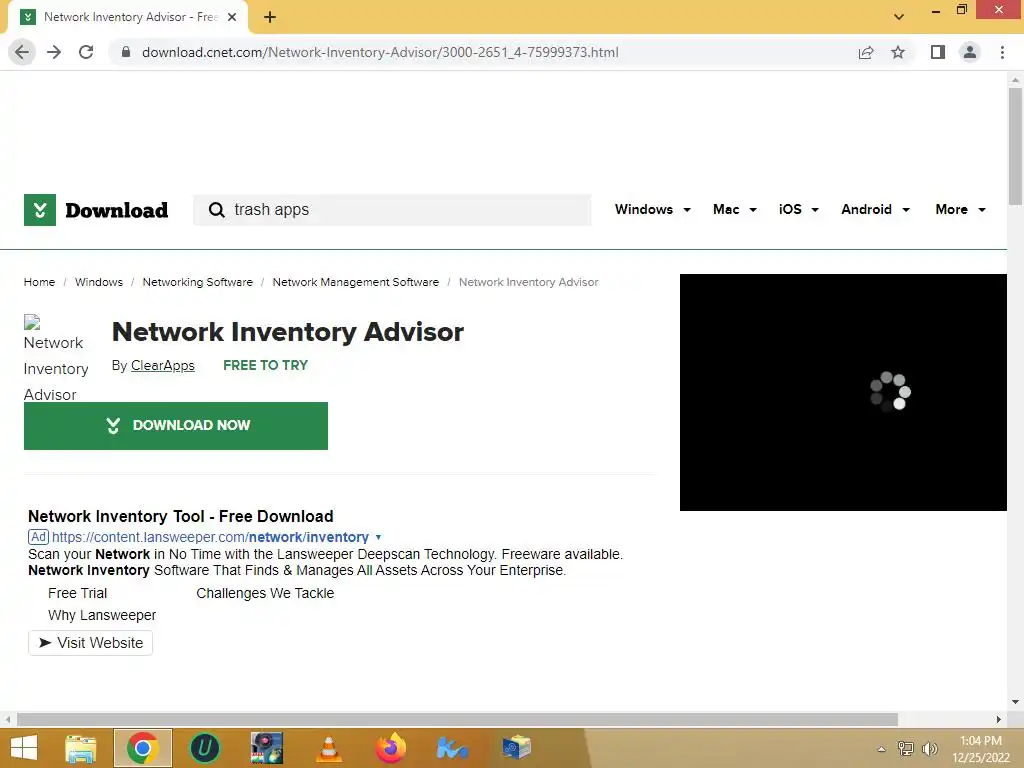Open Networking Software breadcrumb
The width and height of the screenshot is (1024, 768).
point(197,282)
